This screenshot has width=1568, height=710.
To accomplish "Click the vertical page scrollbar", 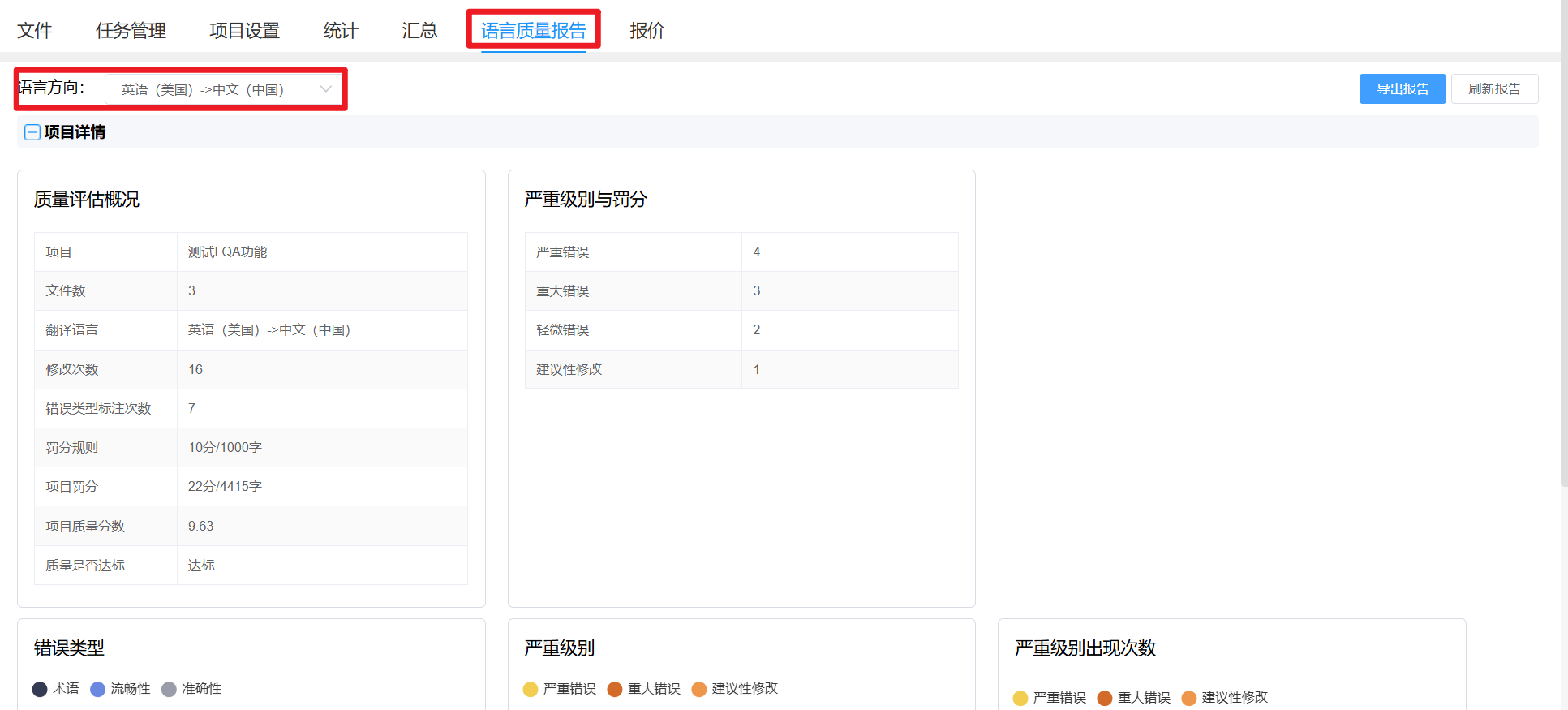I will tap(1563, 243).
